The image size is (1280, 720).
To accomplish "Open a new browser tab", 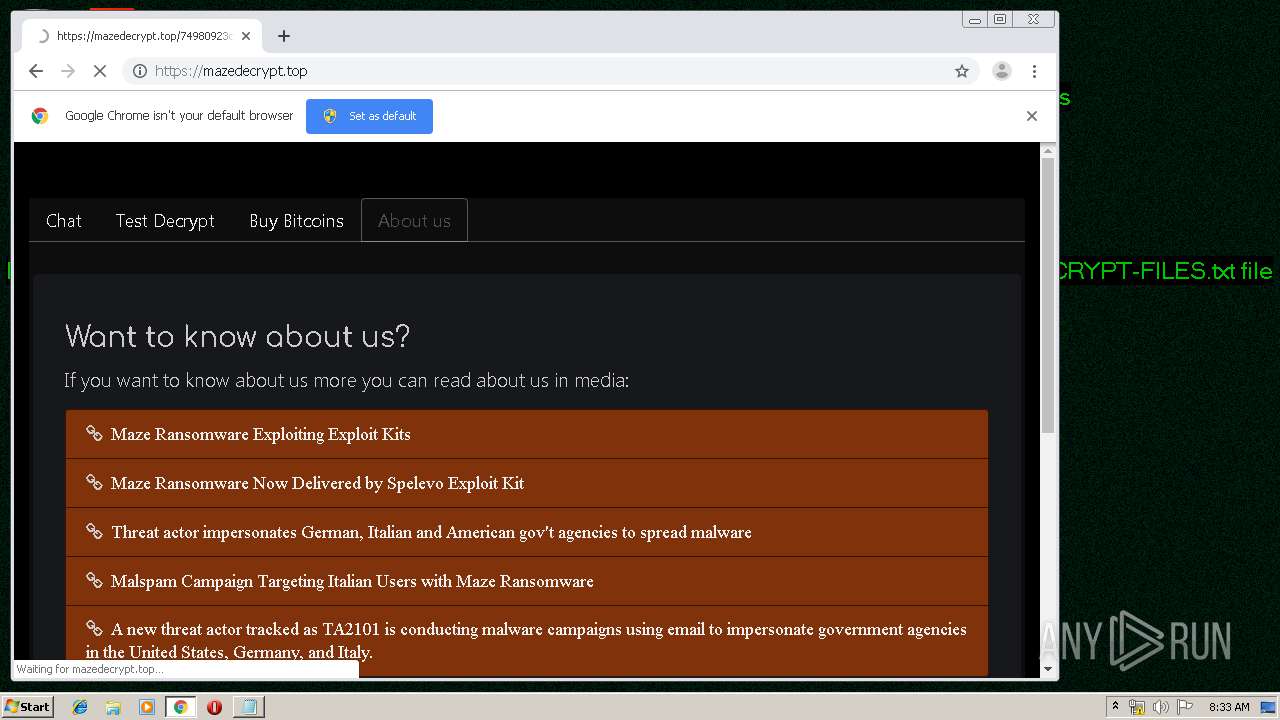I will click(x=284, y=36).
